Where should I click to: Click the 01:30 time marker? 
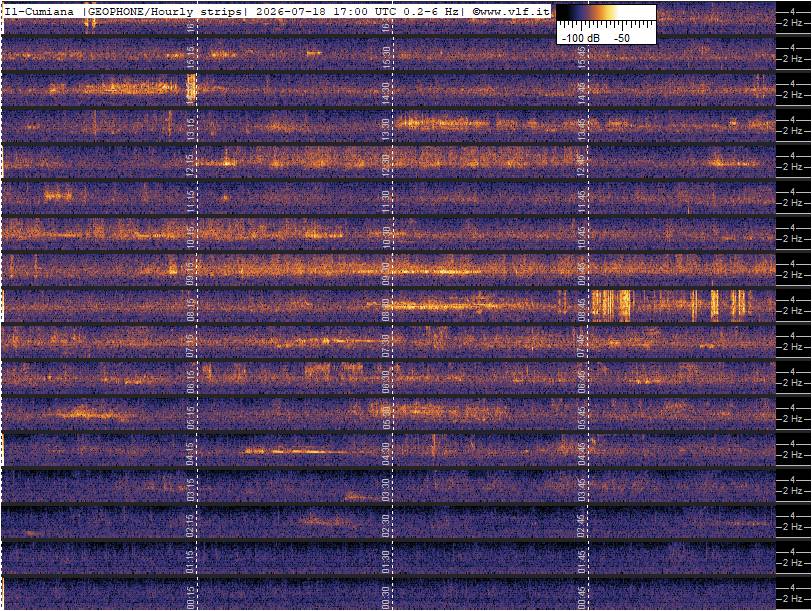click(x=386, y=562)
